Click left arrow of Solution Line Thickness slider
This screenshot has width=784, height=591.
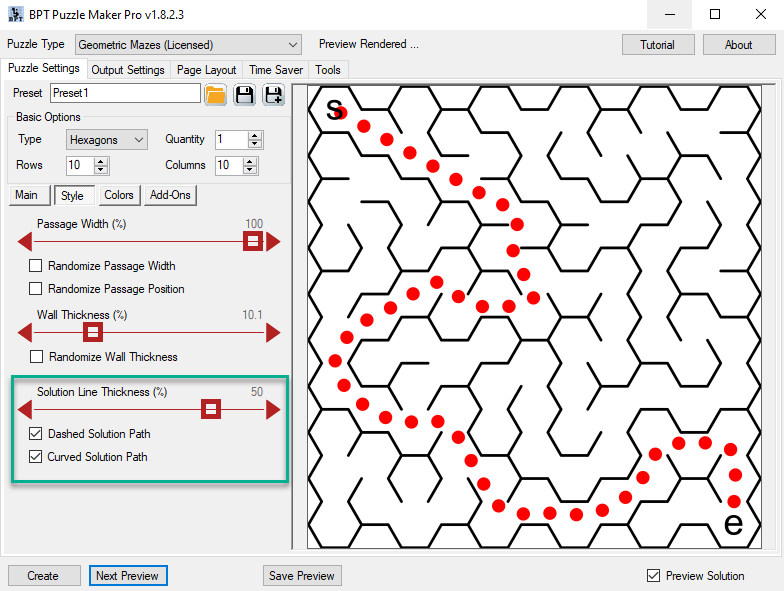[26, 409]
